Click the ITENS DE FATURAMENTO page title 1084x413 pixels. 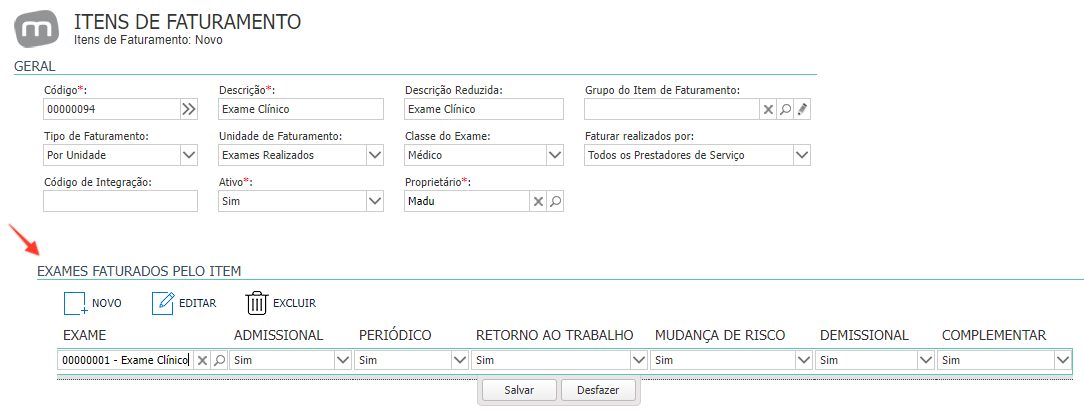(187, 21)
